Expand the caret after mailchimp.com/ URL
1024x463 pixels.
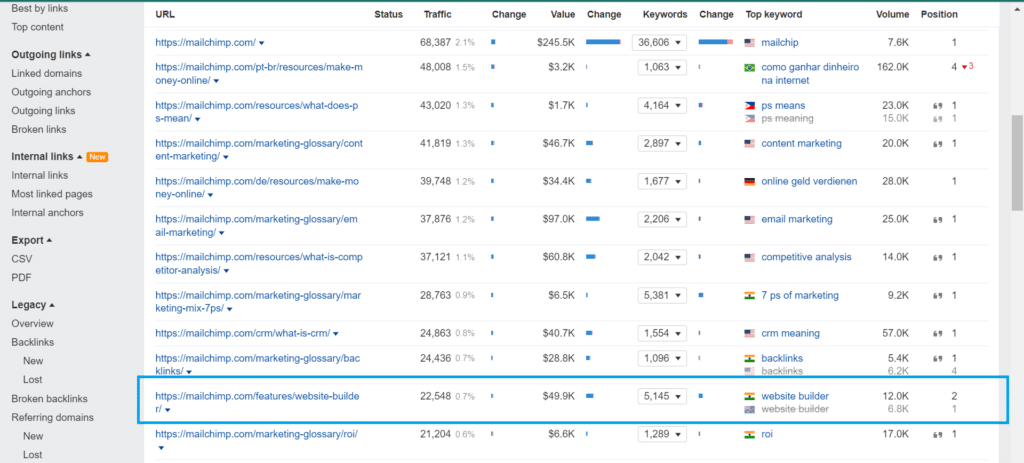[x=262, y=43]
